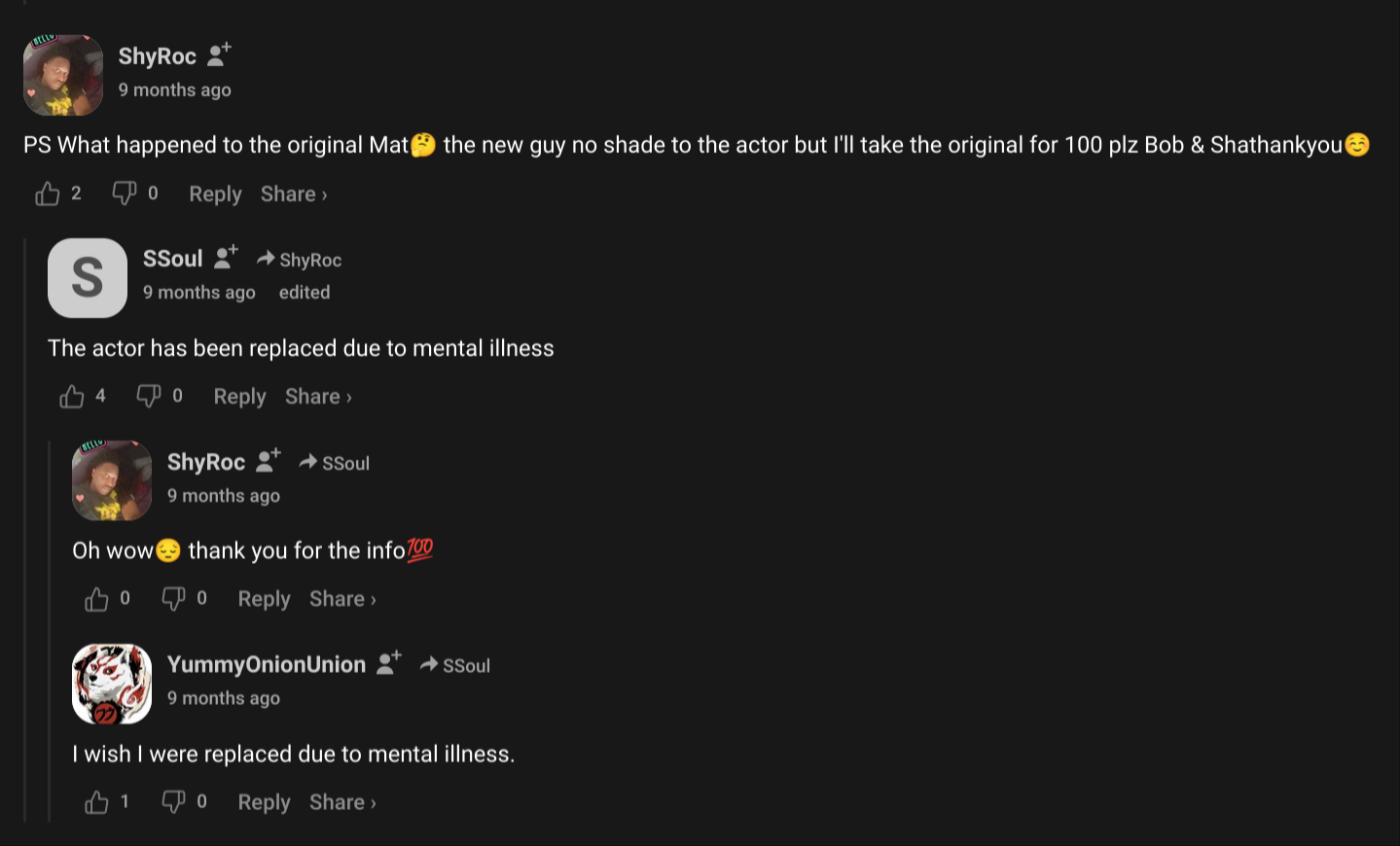Thumbs down SSoul's actor replaced reply
The image size is (1400, 846).
149,396
